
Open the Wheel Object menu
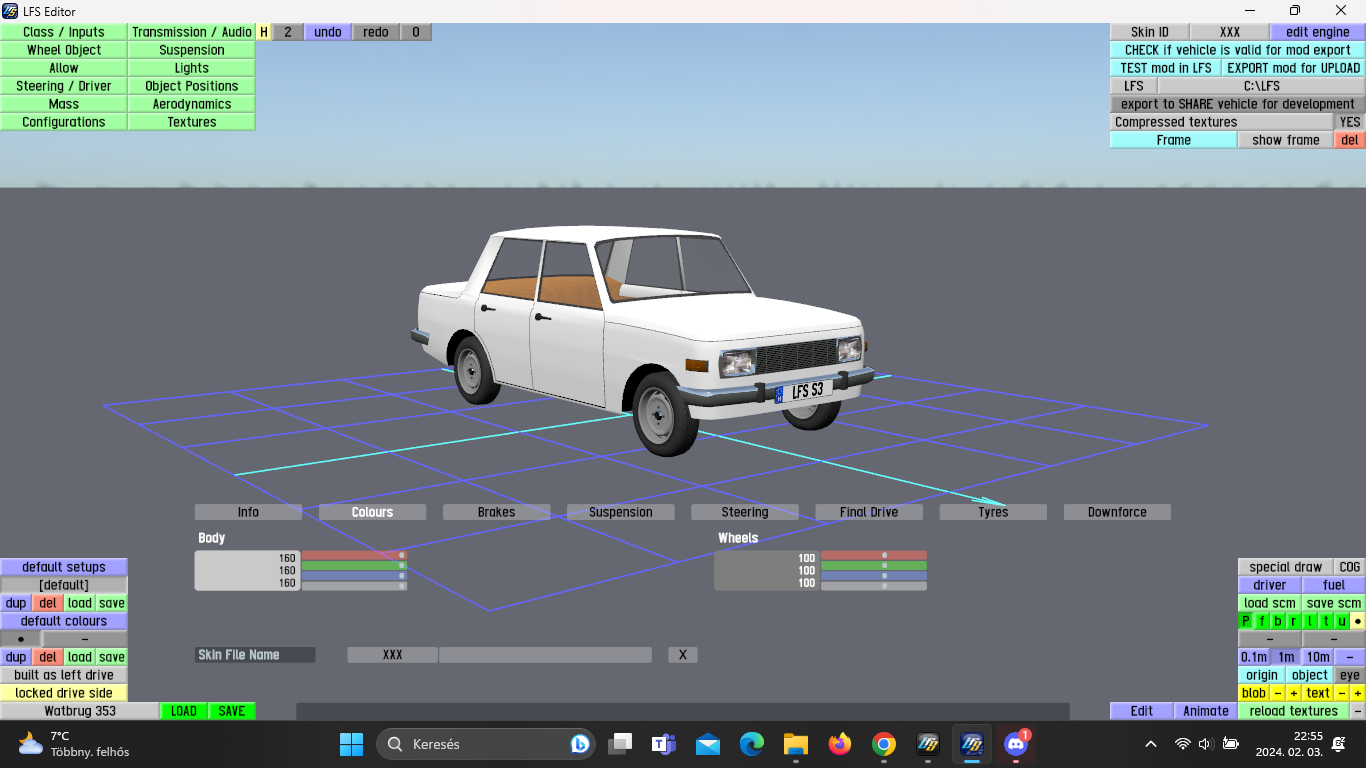pyautogui.click(x=64, y=50)
